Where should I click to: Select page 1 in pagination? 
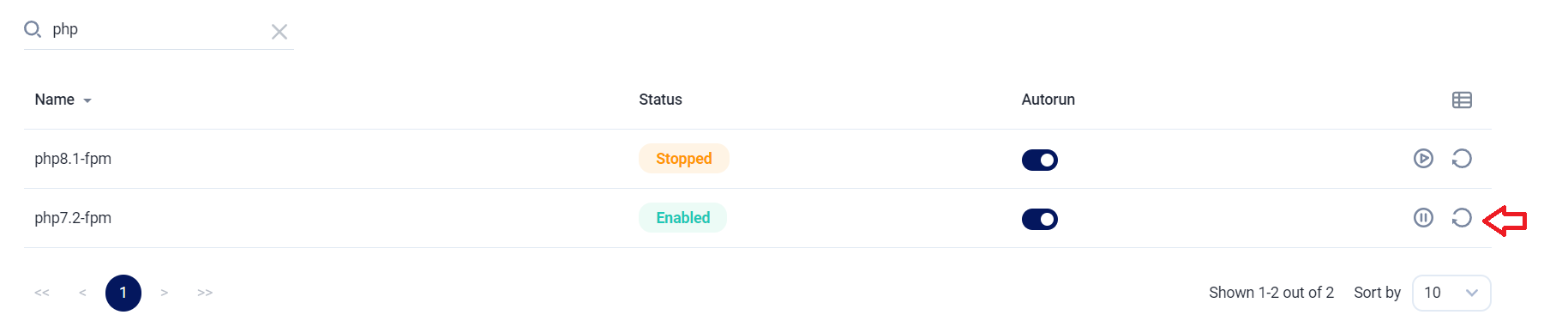click(123, 293)
